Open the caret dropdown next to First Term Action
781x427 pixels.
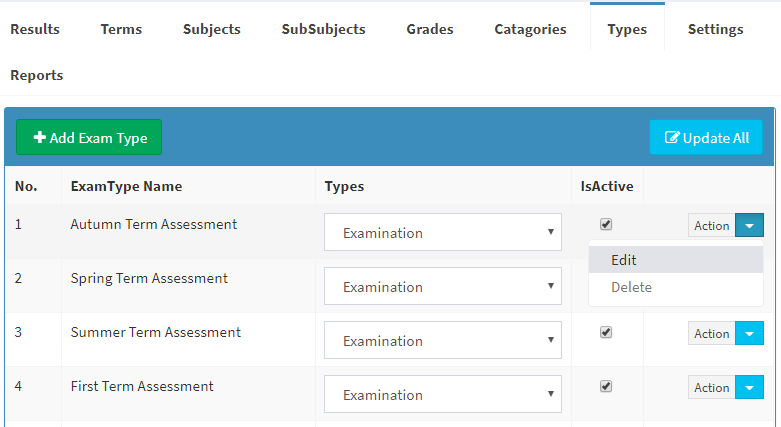[750, 387]
